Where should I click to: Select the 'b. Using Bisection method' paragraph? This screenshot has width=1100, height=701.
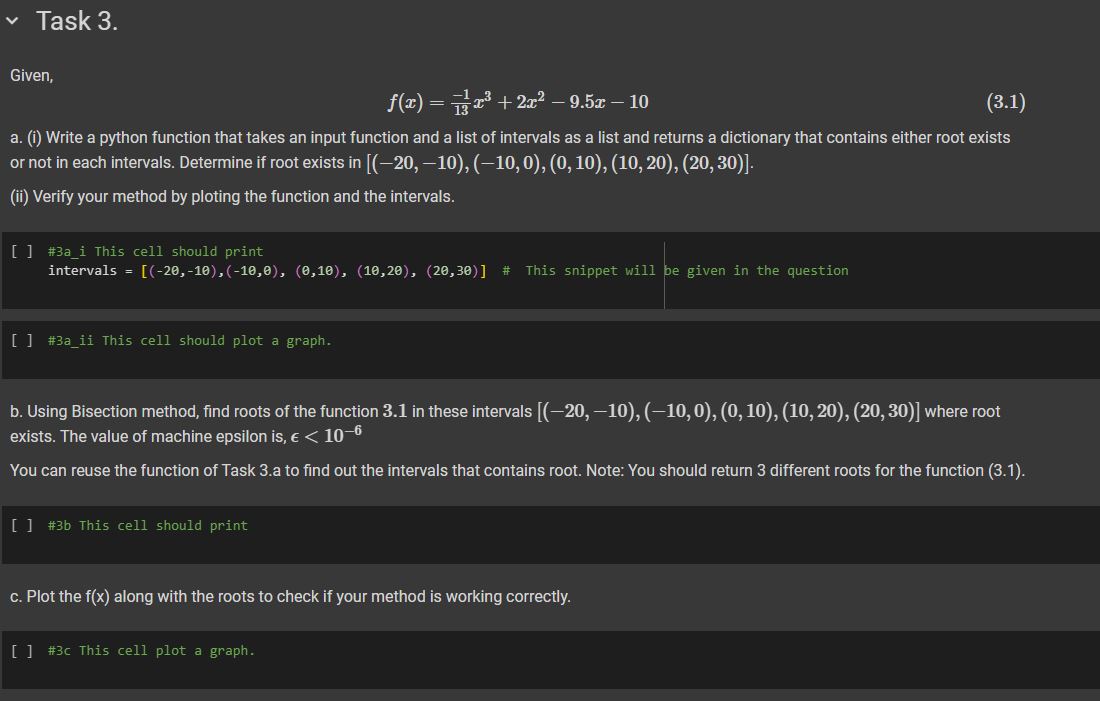click(x=505, y=424)
